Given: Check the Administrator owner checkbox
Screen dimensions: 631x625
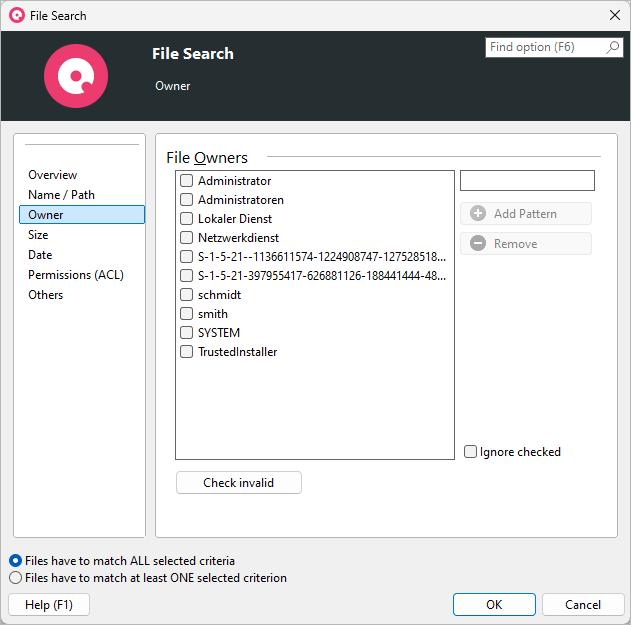Looking at the screenshot, I should pyautogui.click(x=187, y=181).
